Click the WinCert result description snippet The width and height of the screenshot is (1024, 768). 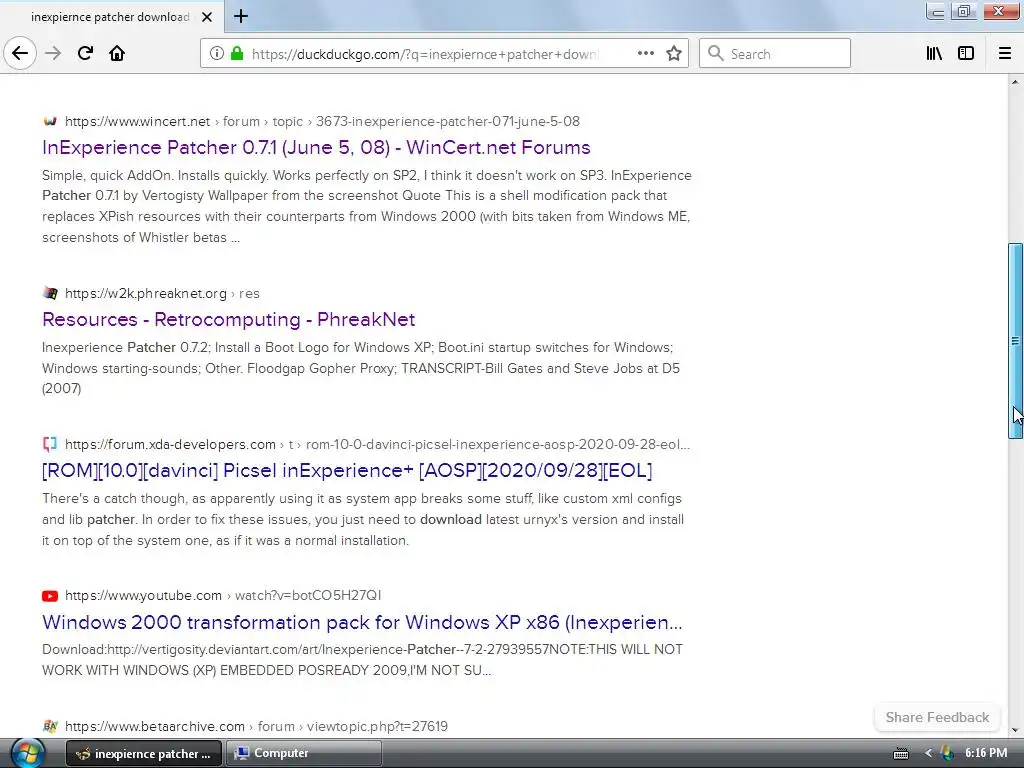point(367,206)
